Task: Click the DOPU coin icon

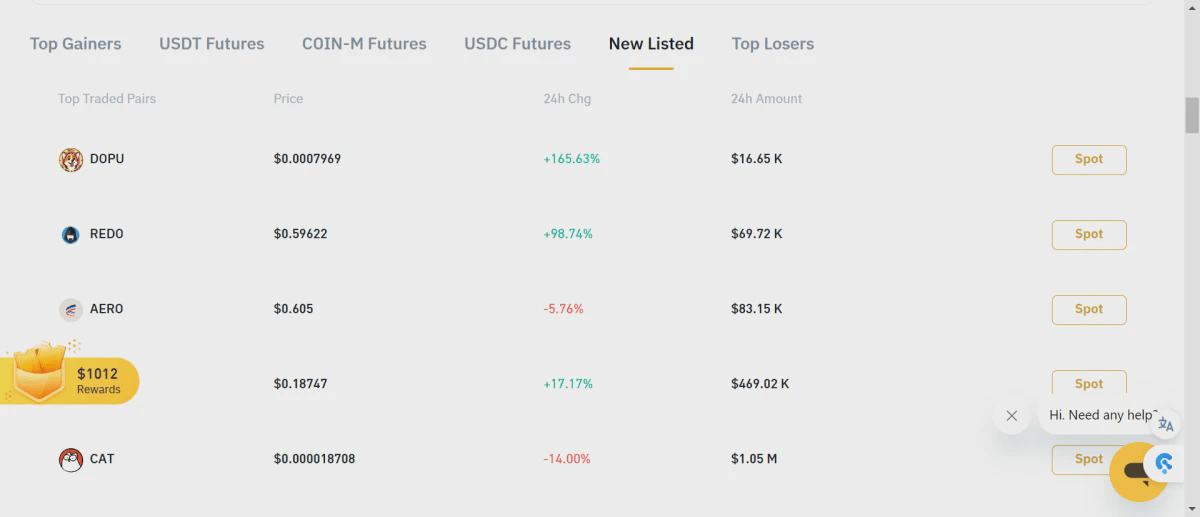Action: [70, 160]
